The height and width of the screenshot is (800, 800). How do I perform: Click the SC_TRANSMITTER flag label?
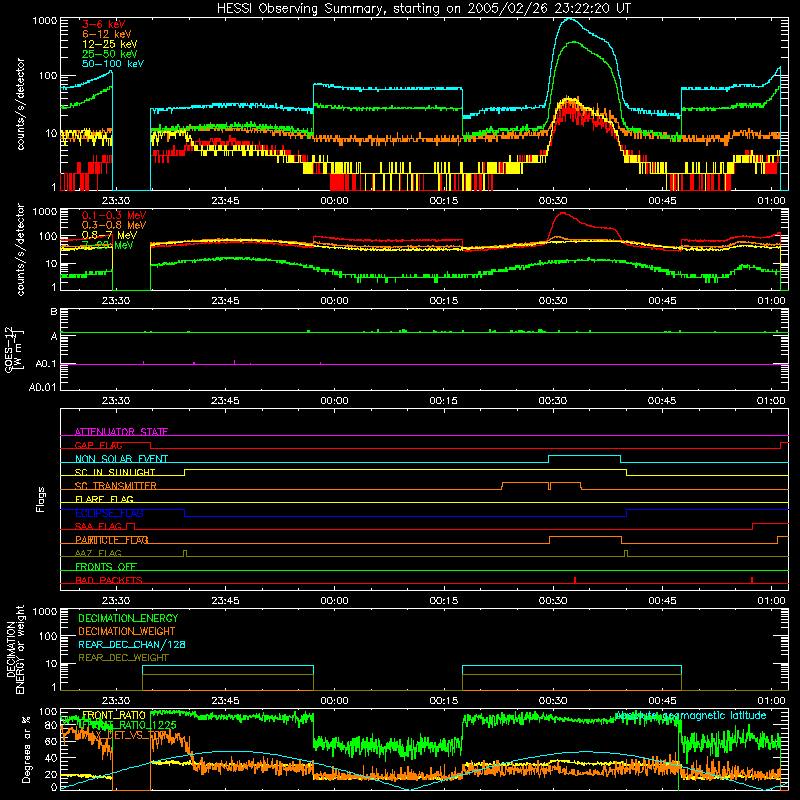(x=116, y=486)
